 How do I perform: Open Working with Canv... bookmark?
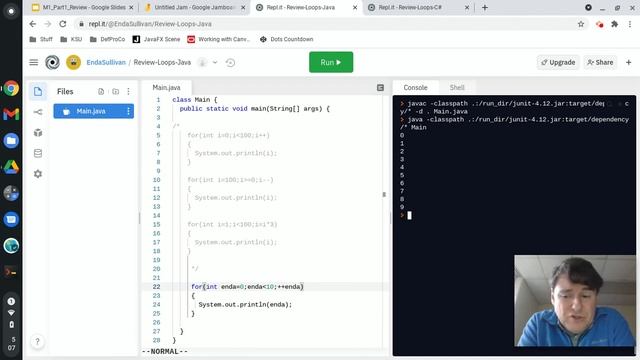click(x=219, y=39)
